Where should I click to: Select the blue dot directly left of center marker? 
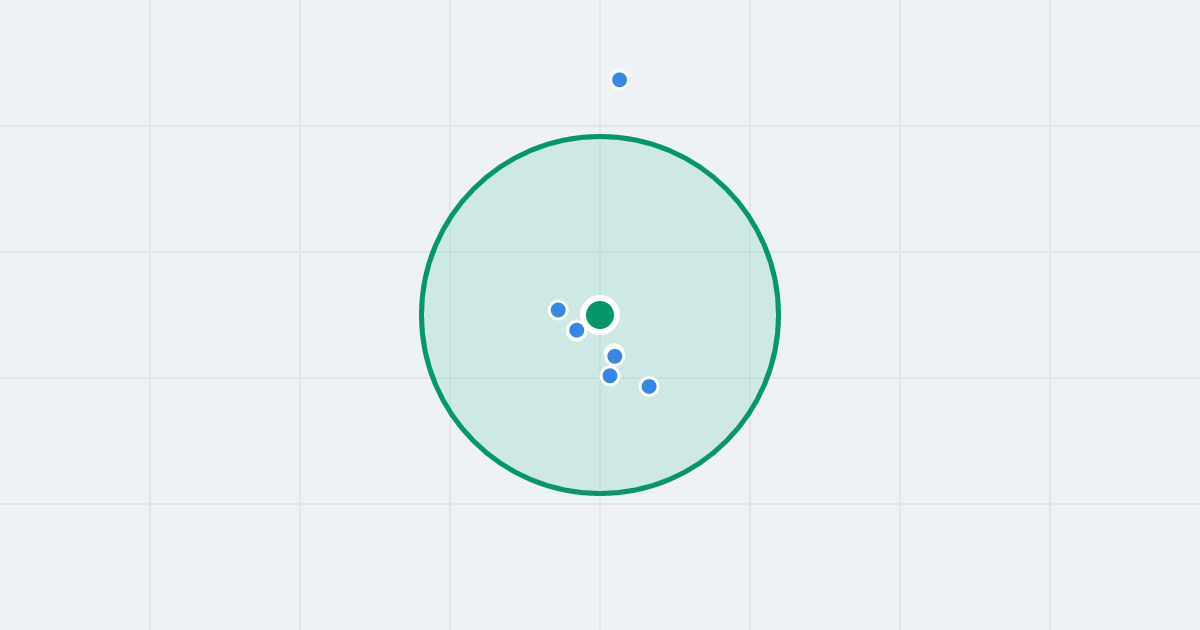559,310
